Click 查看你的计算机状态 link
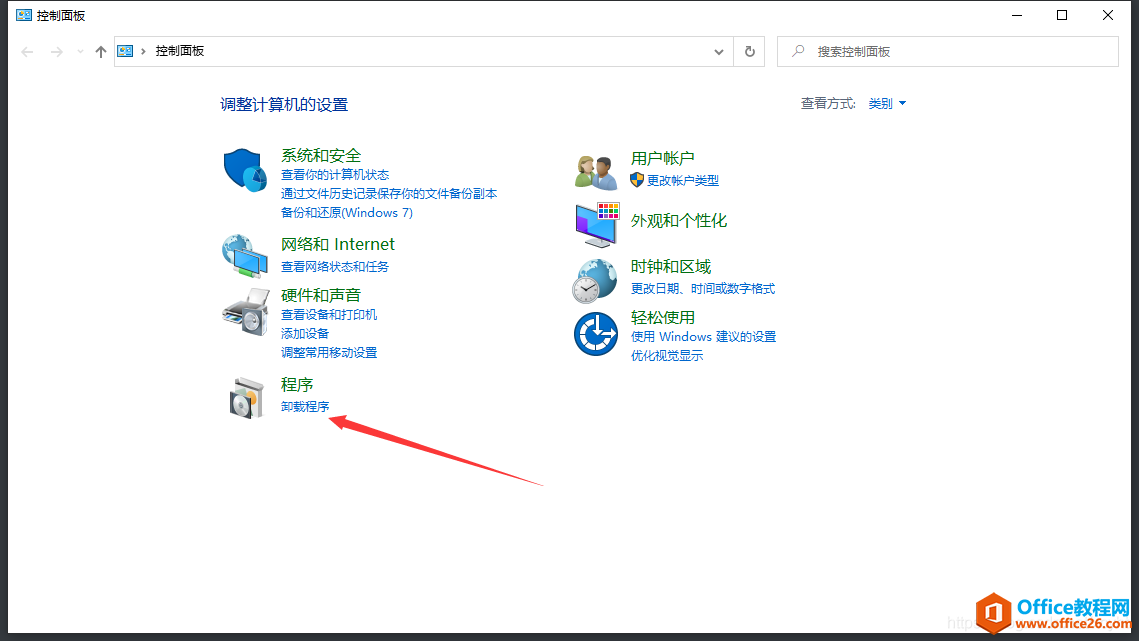This screenshot has height=641, width=1139. coord(335,174)
